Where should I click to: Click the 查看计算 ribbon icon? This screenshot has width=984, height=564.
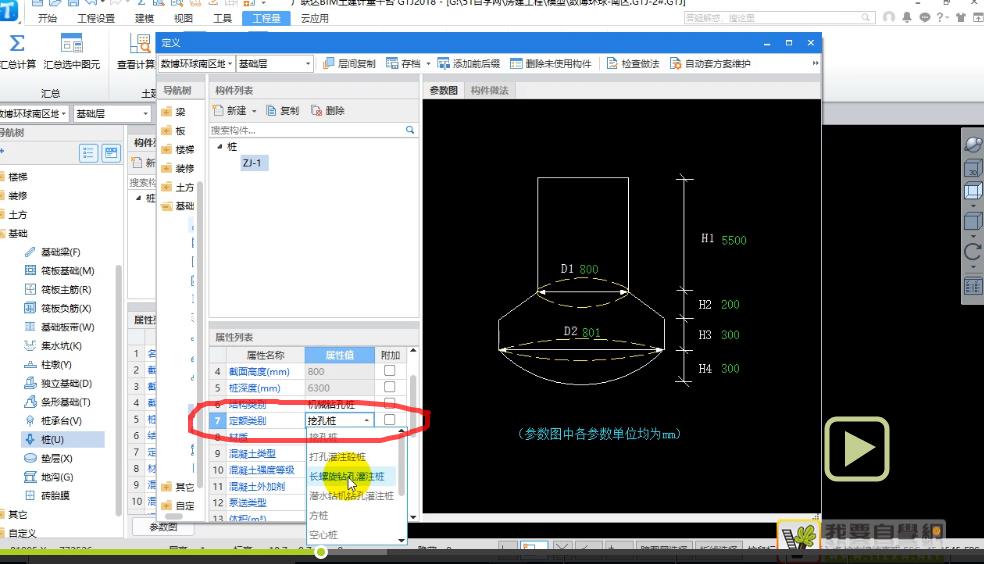pos(139,43)
